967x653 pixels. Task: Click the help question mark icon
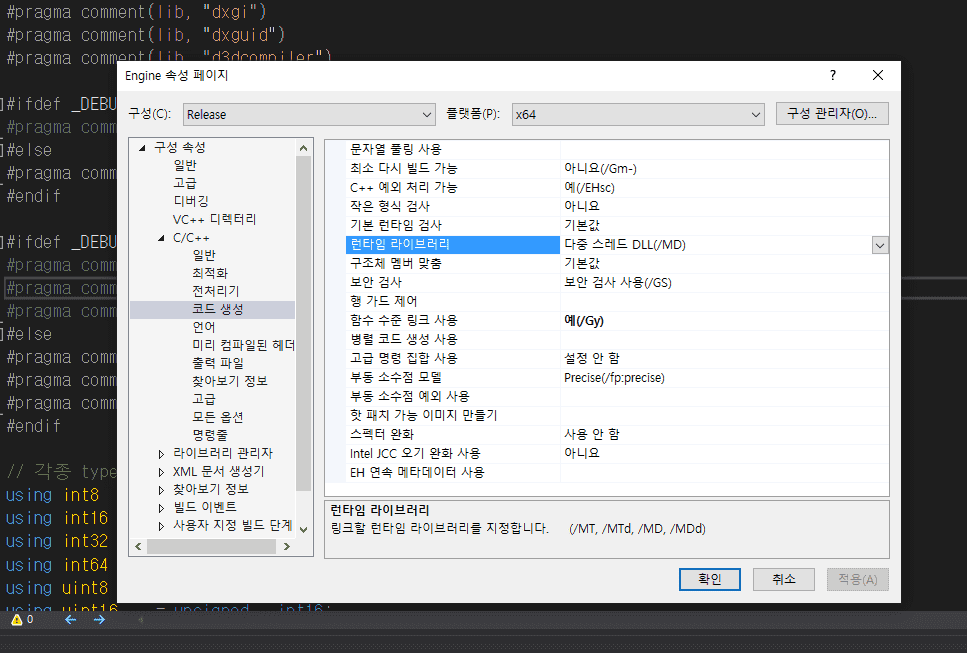click(x=833, y=75)
